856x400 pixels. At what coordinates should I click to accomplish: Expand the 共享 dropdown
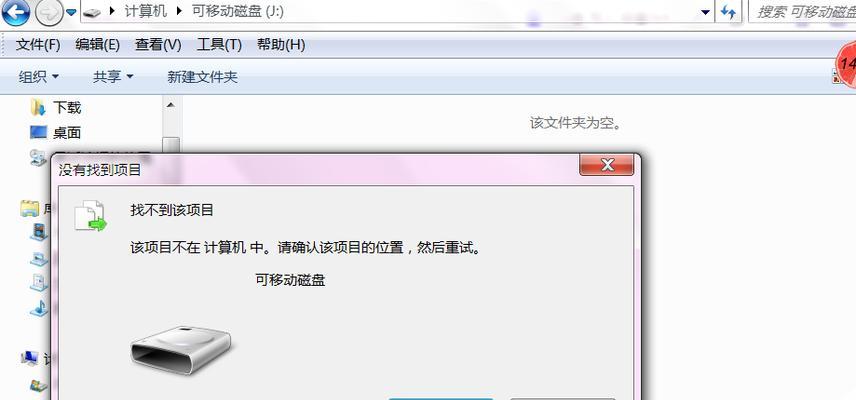(112, 77)
